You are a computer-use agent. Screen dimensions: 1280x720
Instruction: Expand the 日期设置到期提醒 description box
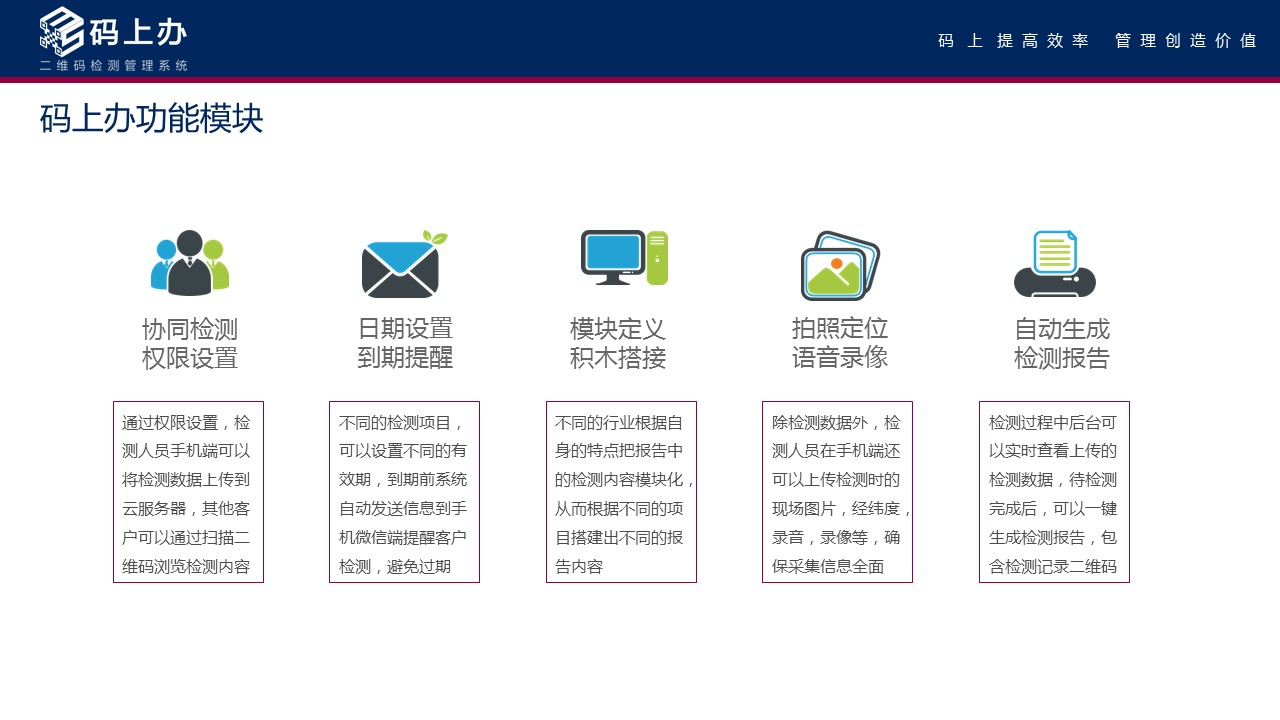pos(404,490)
